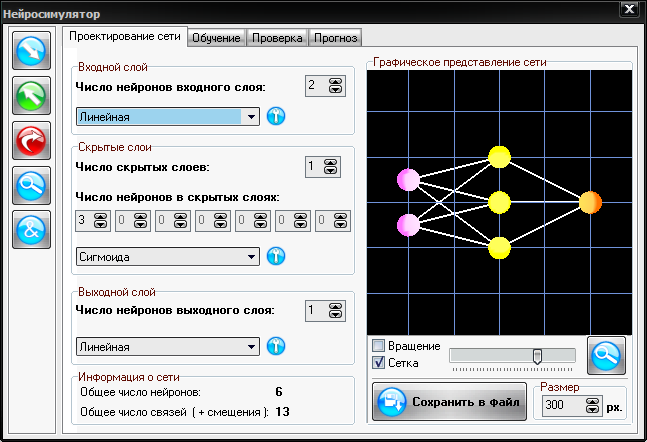Open input layer activation function settings wrench
This screenshot has width=647, height=442.
(276, 117)
